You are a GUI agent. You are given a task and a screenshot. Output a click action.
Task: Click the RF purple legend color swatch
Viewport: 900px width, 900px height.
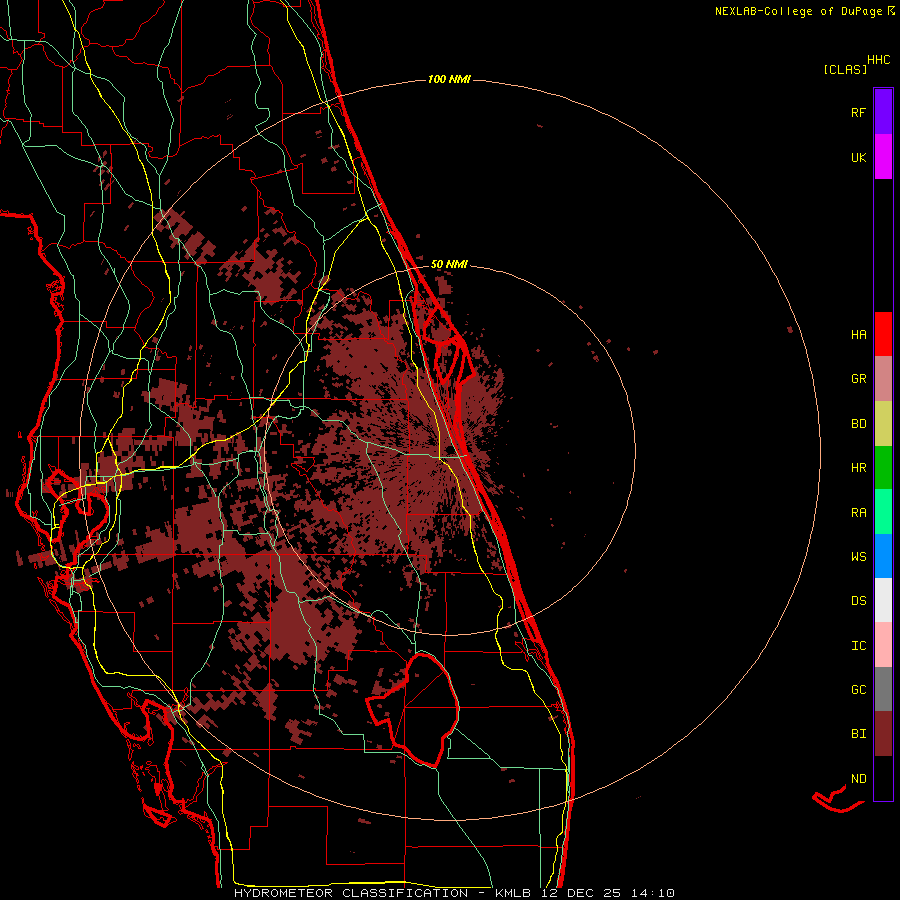[x=883, y=111]
